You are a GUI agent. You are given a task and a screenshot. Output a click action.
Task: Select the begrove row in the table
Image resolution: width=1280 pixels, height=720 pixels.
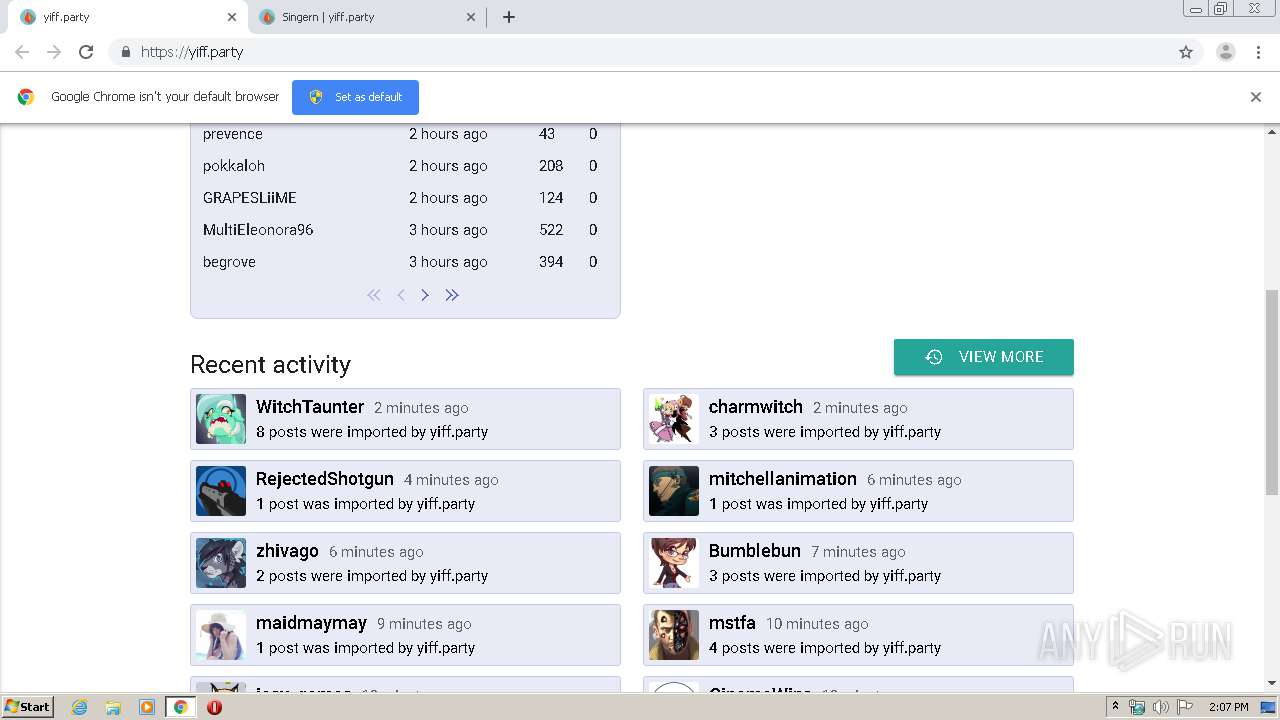coord(405,262)
